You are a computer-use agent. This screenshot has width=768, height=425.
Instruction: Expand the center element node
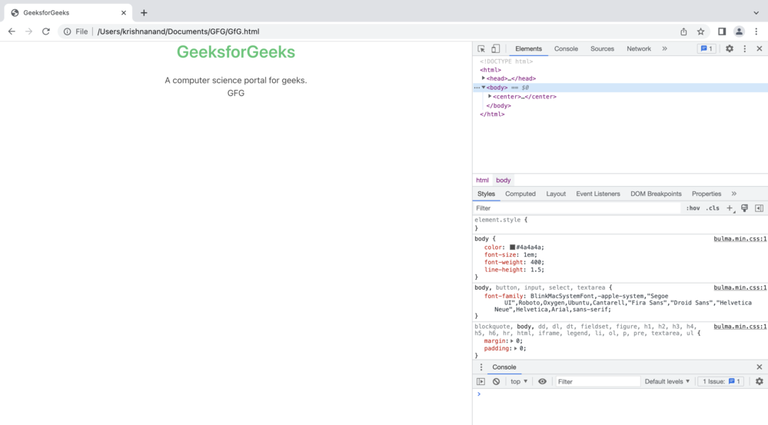tap(489, 96)
